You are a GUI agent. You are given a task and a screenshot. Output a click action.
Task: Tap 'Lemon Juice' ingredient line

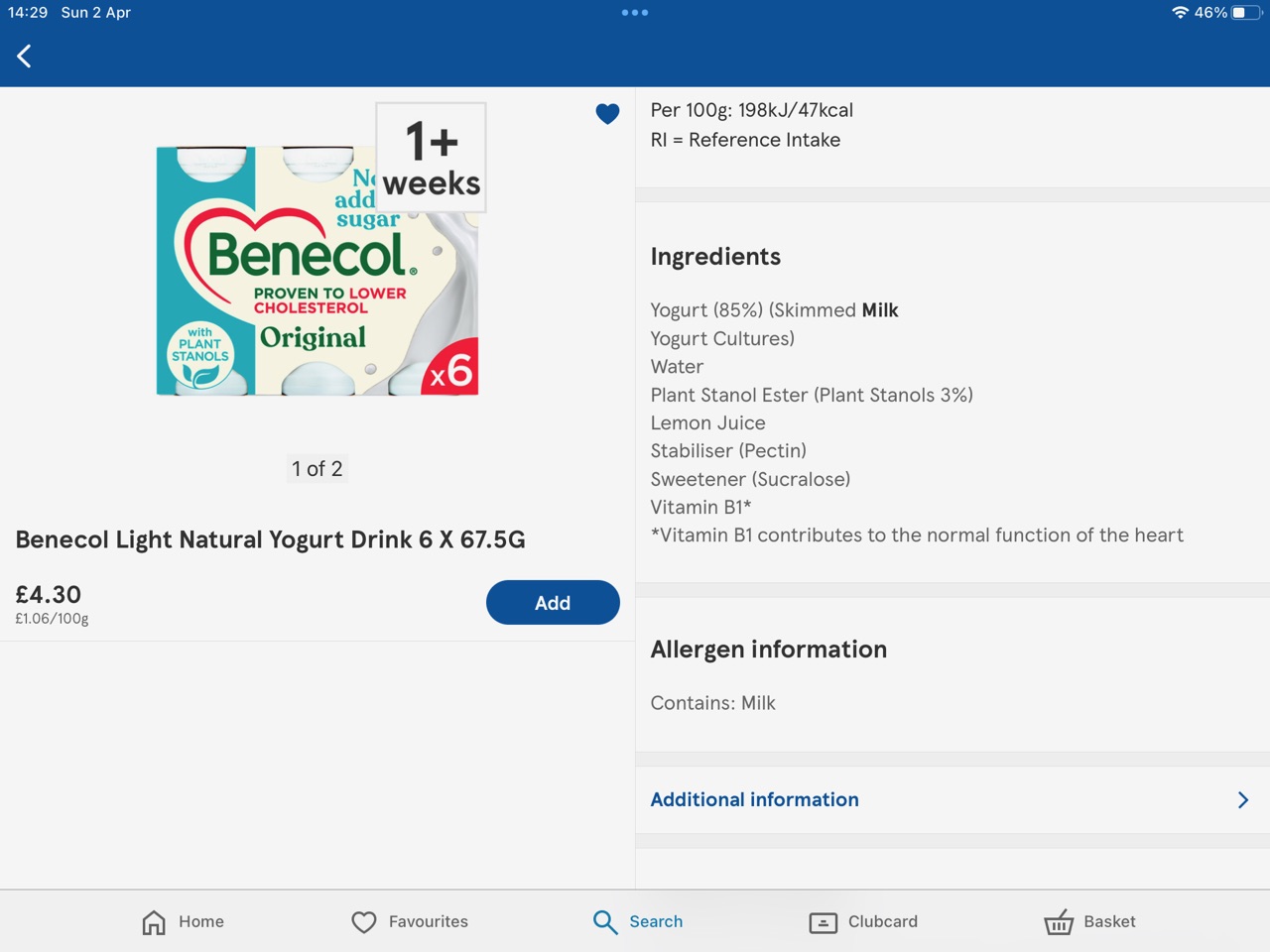click(x=707, y=422)
